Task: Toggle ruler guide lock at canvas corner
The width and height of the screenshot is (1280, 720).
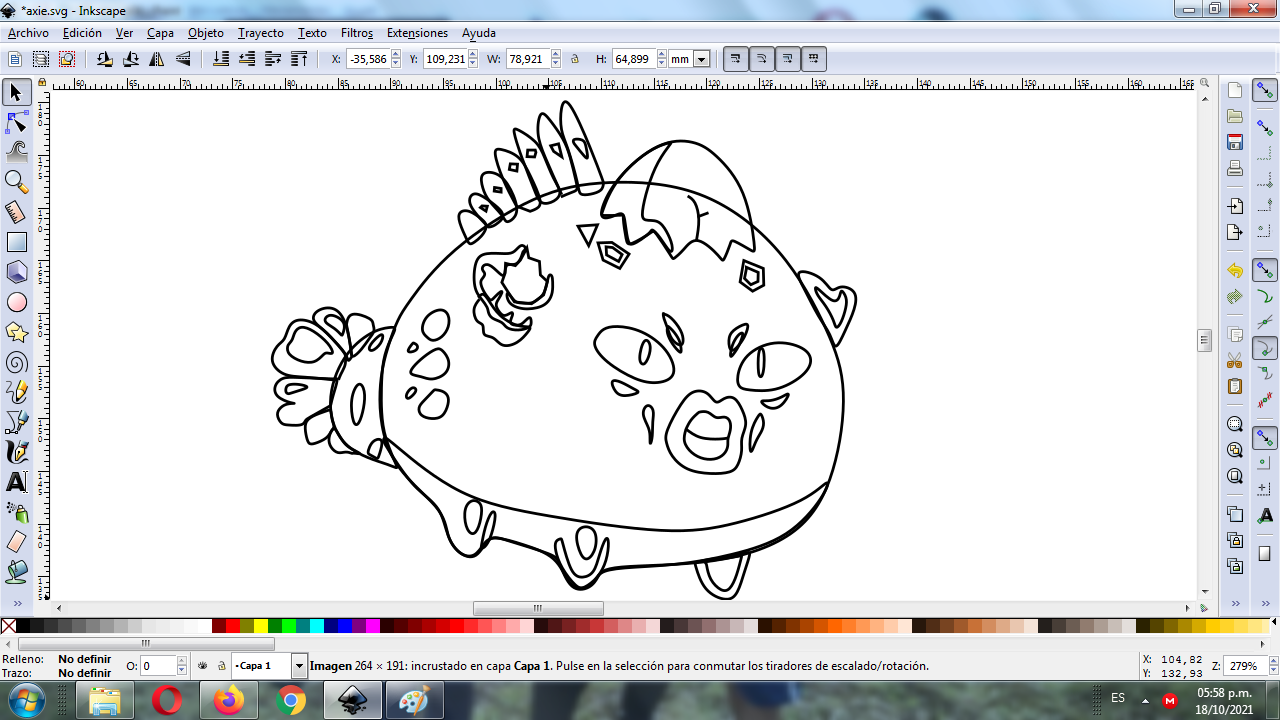Action: (x=42, y=84)
